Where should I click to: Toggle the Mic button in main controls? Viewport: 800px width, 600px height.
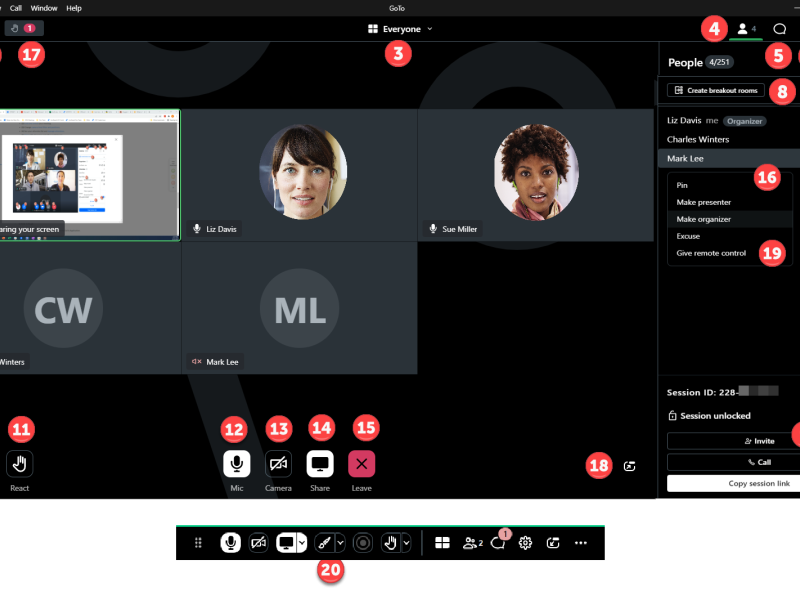[x=237, y=464]
